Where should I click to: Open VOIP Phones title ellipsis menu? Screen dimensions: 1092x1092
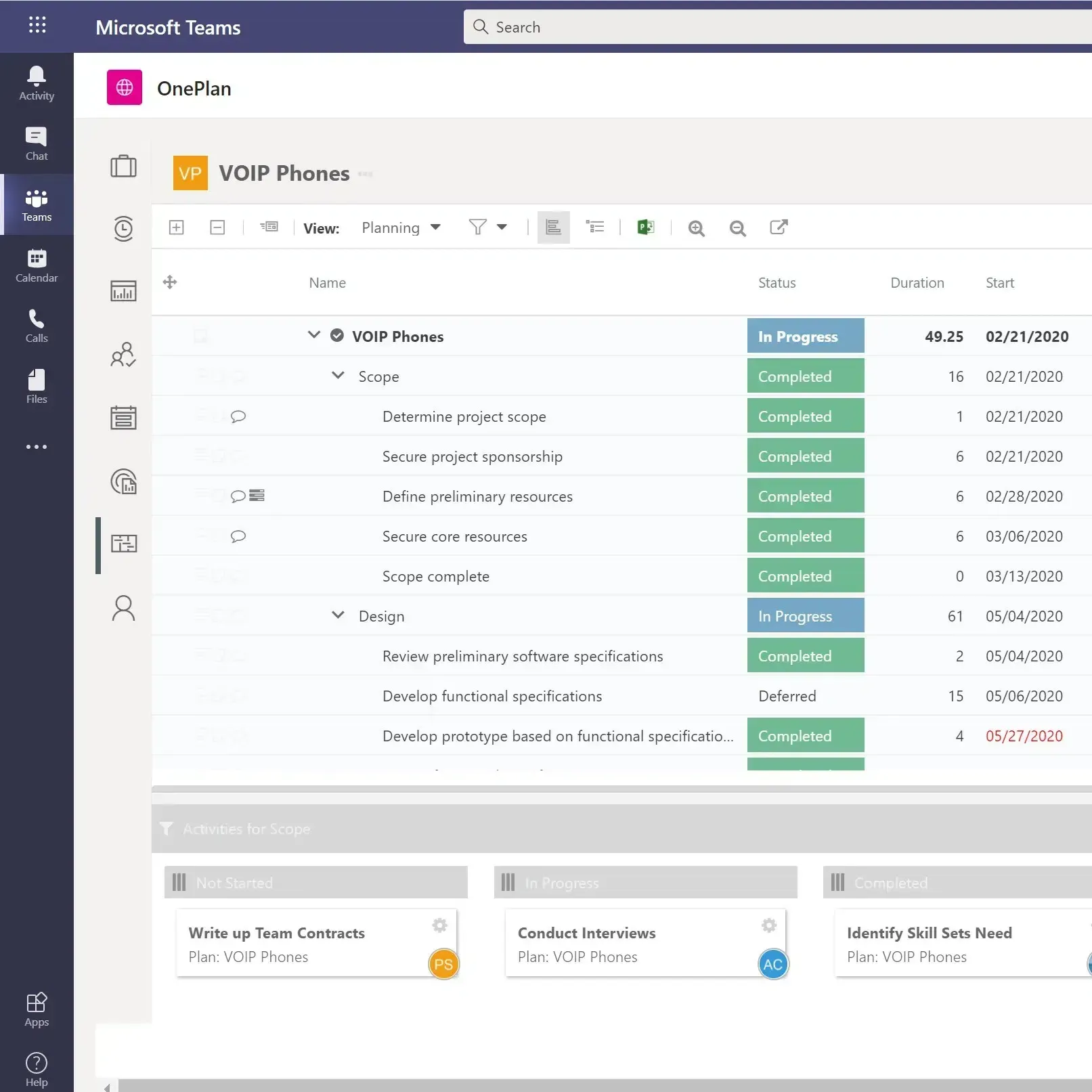(x=366, y=174)
